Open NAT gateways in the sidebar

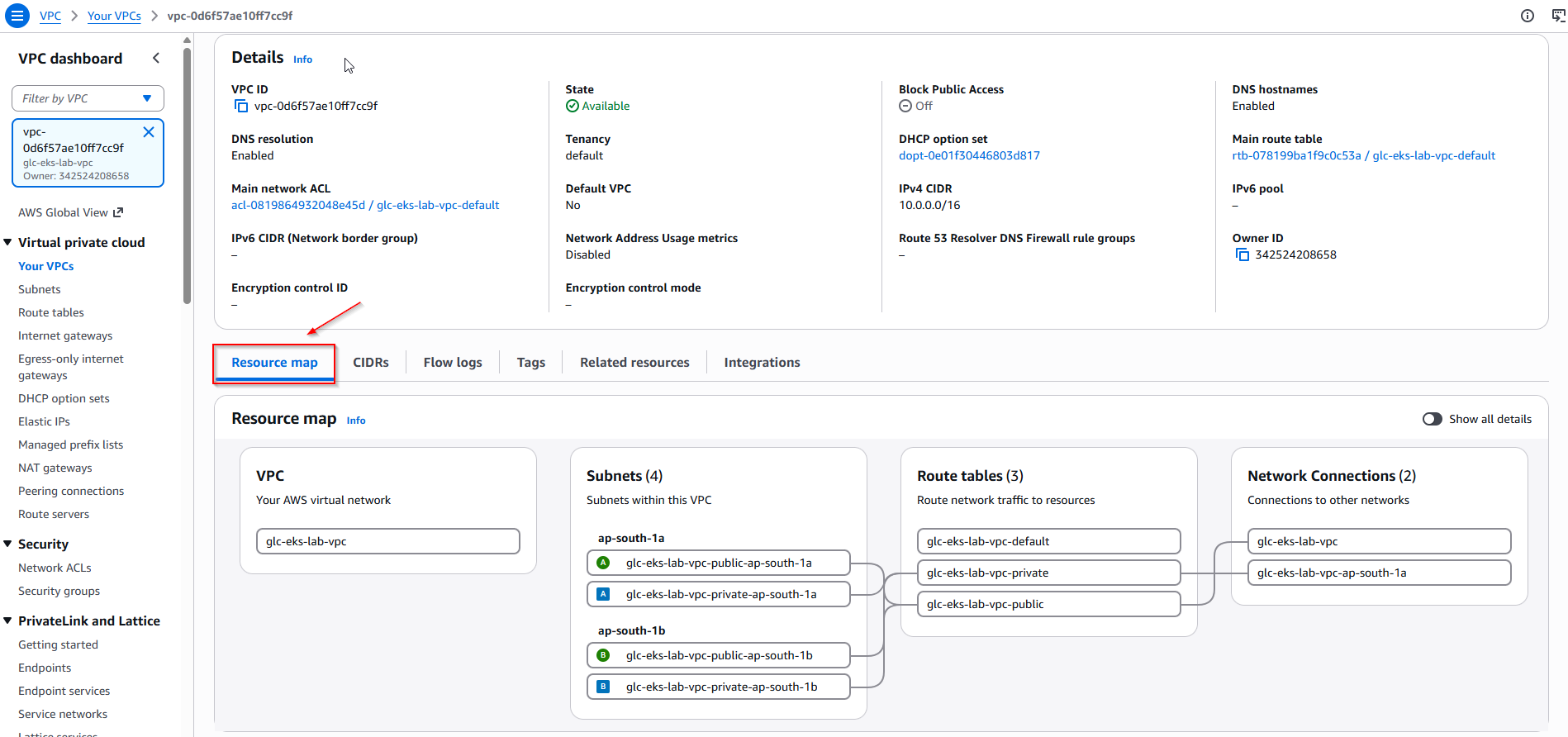[x=55, y=468]
